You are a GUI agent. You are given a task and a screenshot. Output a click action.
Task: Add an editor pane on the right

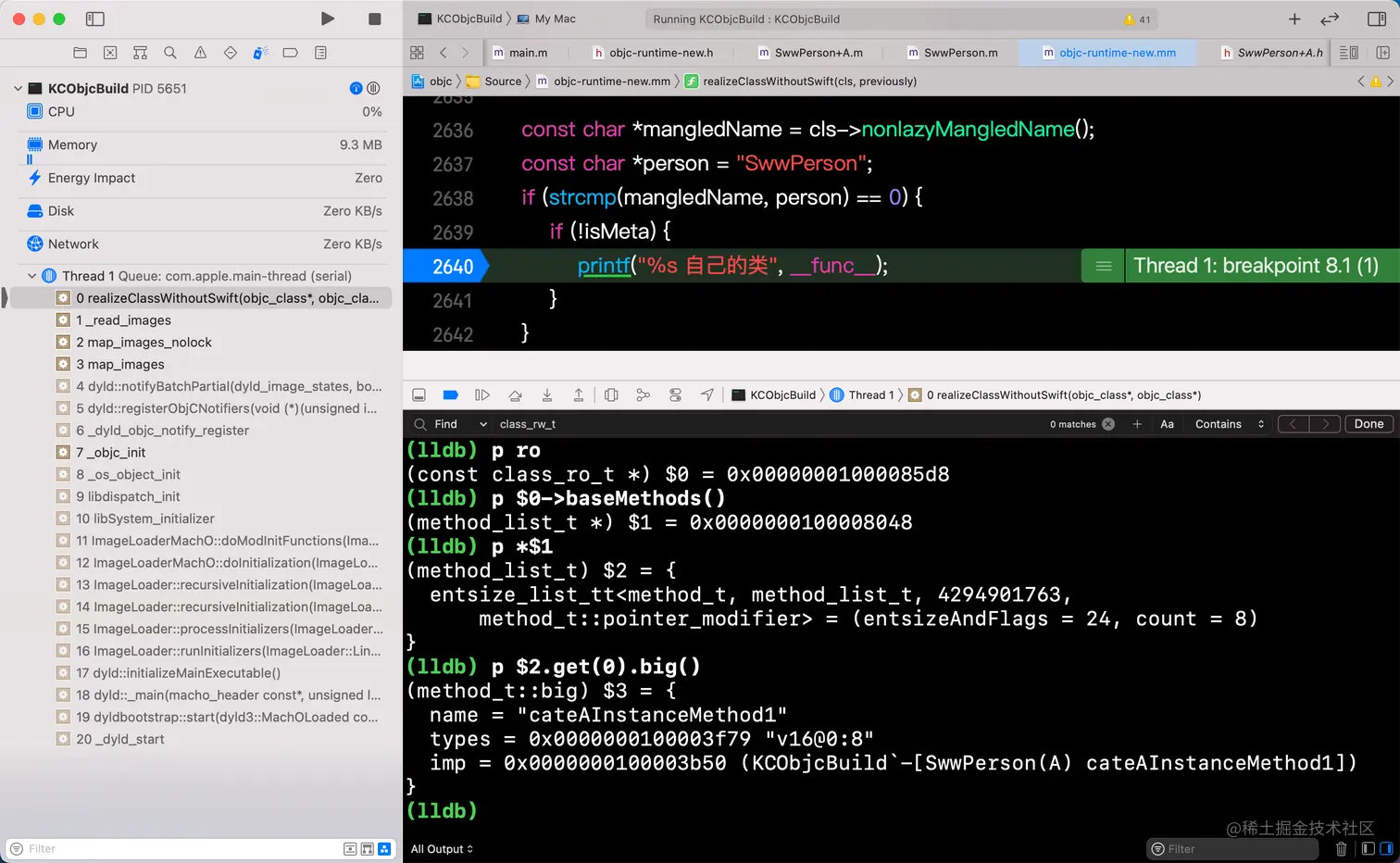[1383, 53]
